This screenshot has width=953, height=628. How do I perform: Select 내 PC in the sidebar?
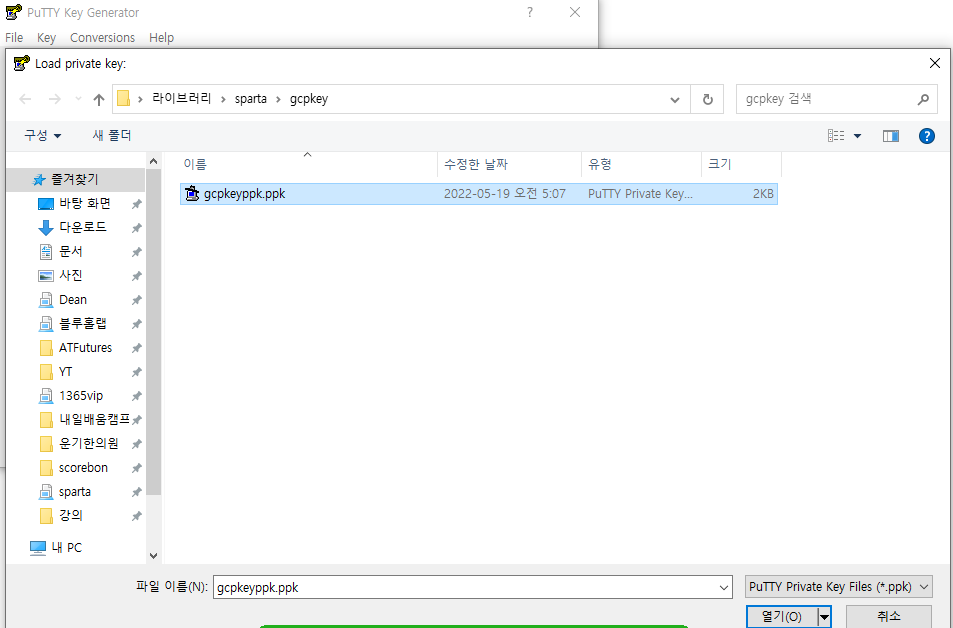(66, 548)
